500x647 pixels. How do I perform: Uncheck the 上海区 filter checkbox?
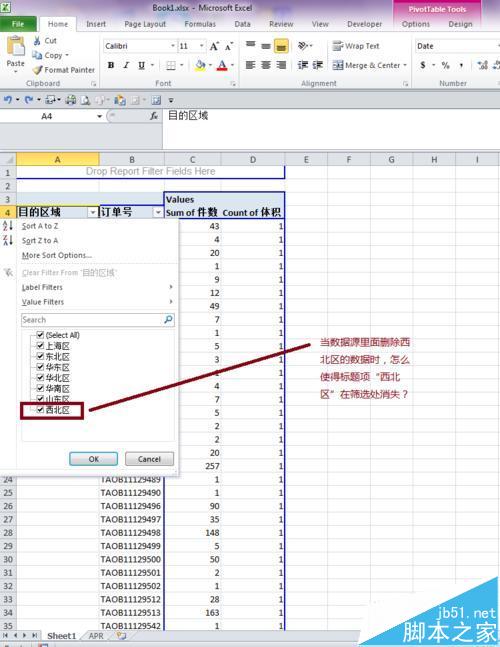(x=40, y=345)
